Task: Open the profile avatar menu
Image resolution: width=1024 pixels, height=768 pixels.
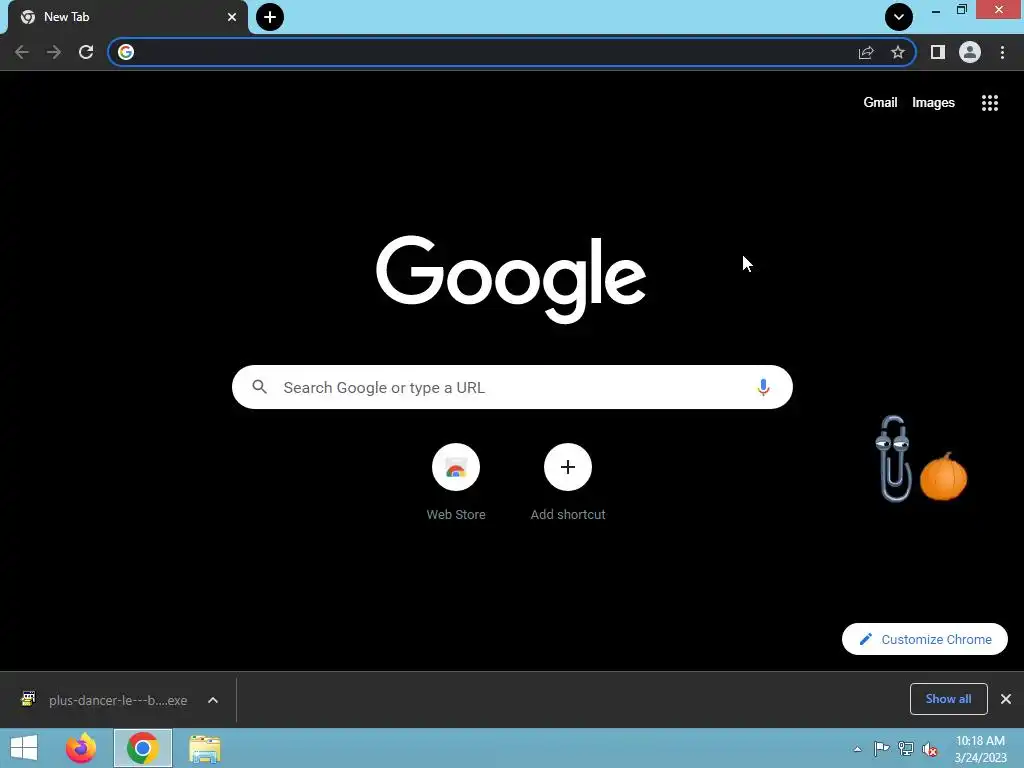Action: coord(969,52)
